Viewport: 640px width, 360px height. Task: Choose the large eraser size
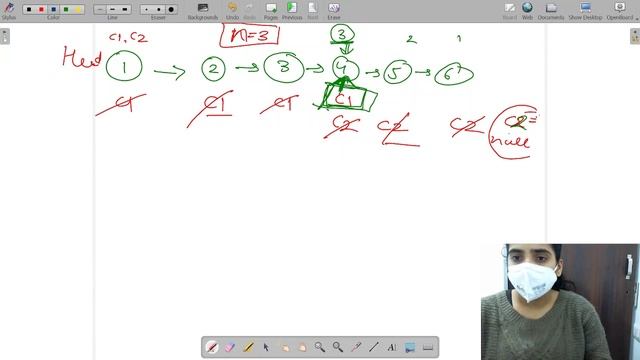tap(171, 9)
